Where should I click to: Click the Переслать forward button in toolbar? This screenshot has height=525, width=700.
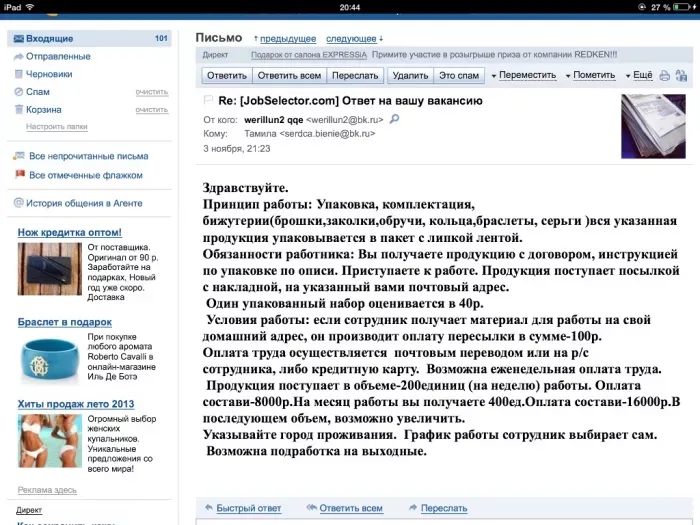tap(355, 75)
